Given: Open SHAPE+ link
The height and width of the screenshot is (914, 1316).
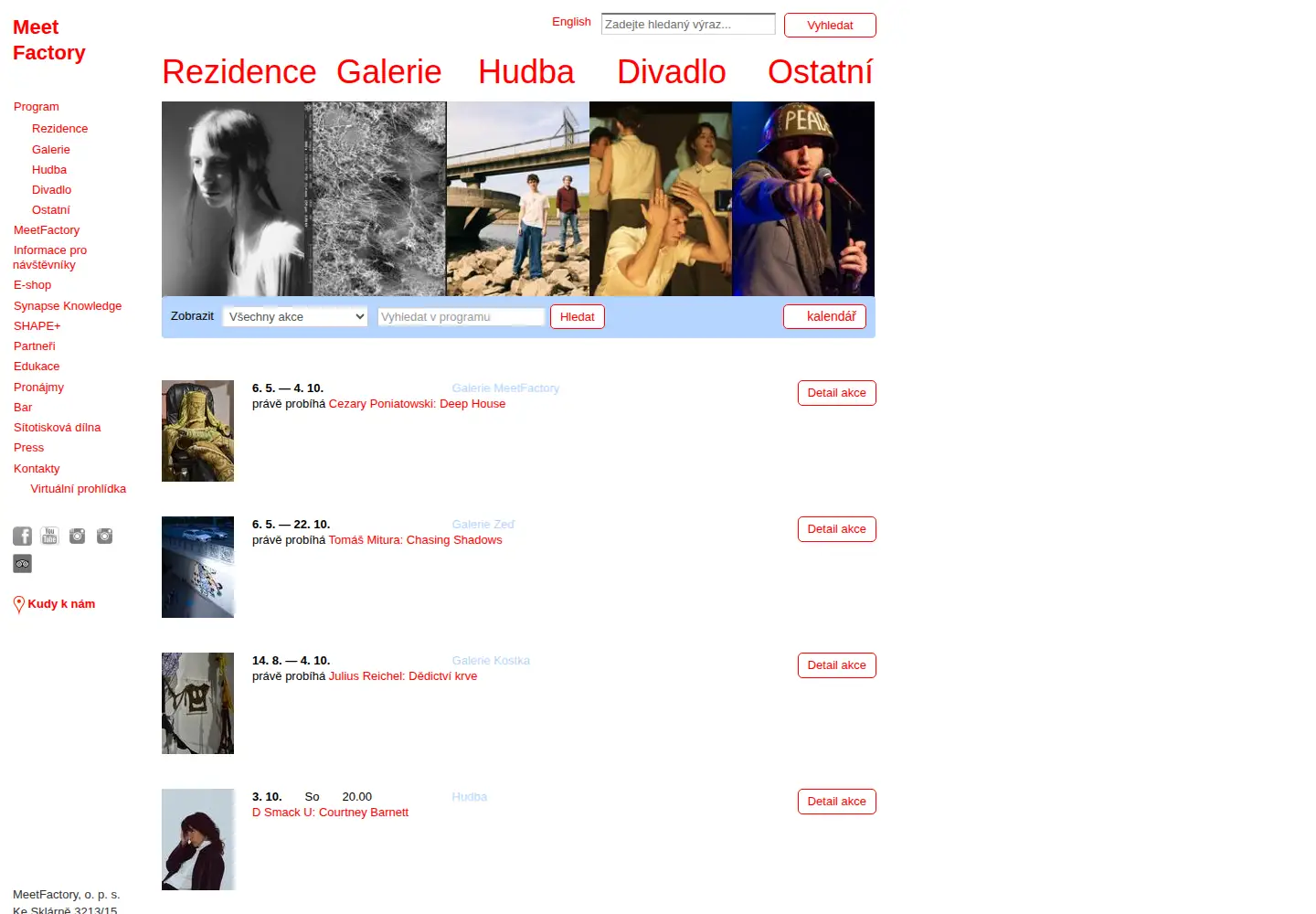Looking at the screenshot, I should point(37,326).
